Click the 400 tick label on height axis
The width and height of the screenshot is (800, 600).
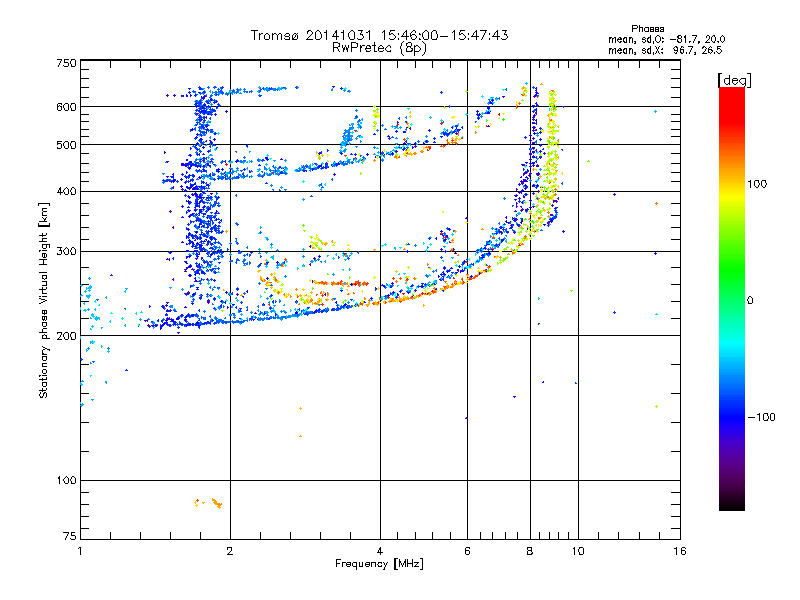(x=66, y=191)
